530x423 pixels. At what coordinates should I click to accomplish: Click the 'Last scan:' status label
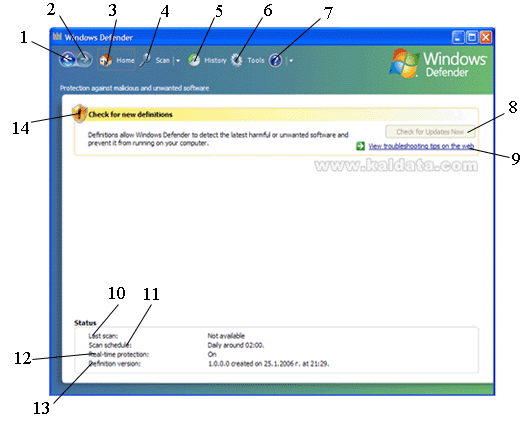pos(103,336)
